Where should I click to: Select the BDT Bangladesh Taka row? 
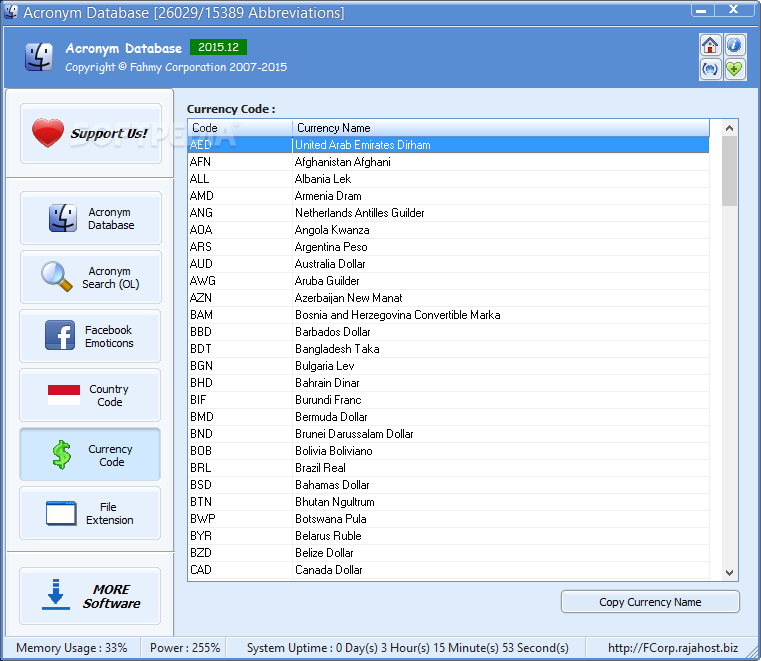click(x=448, y=348)
